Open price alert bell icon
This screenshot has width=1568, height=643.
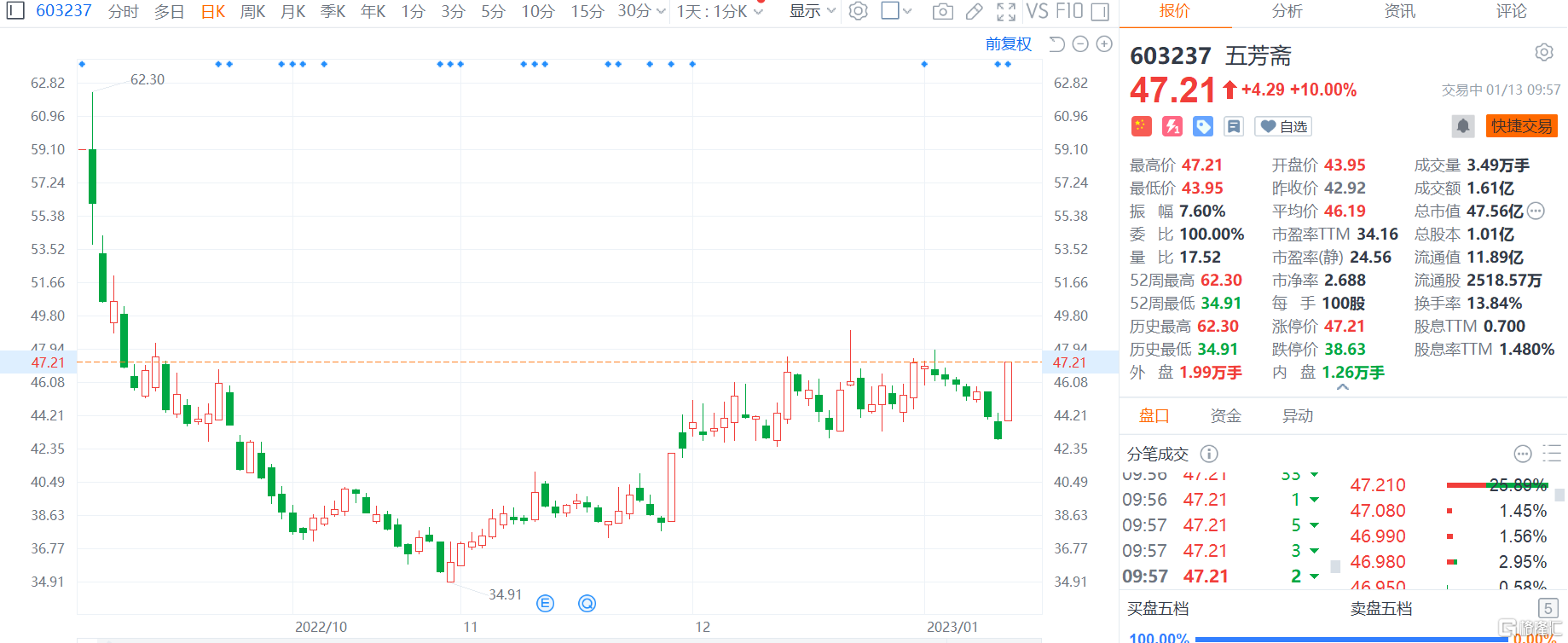coord(1462,126)
